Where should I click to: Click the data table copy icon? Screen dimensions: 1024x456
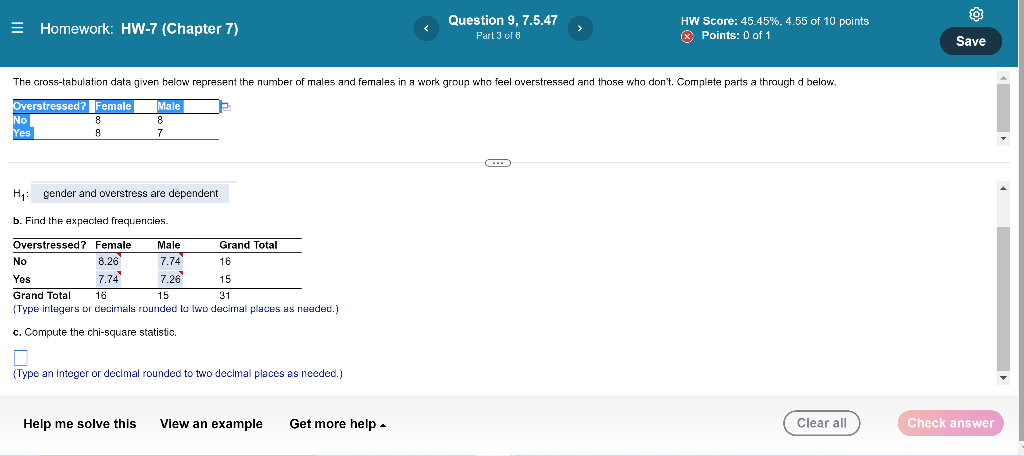pos(225,106)
